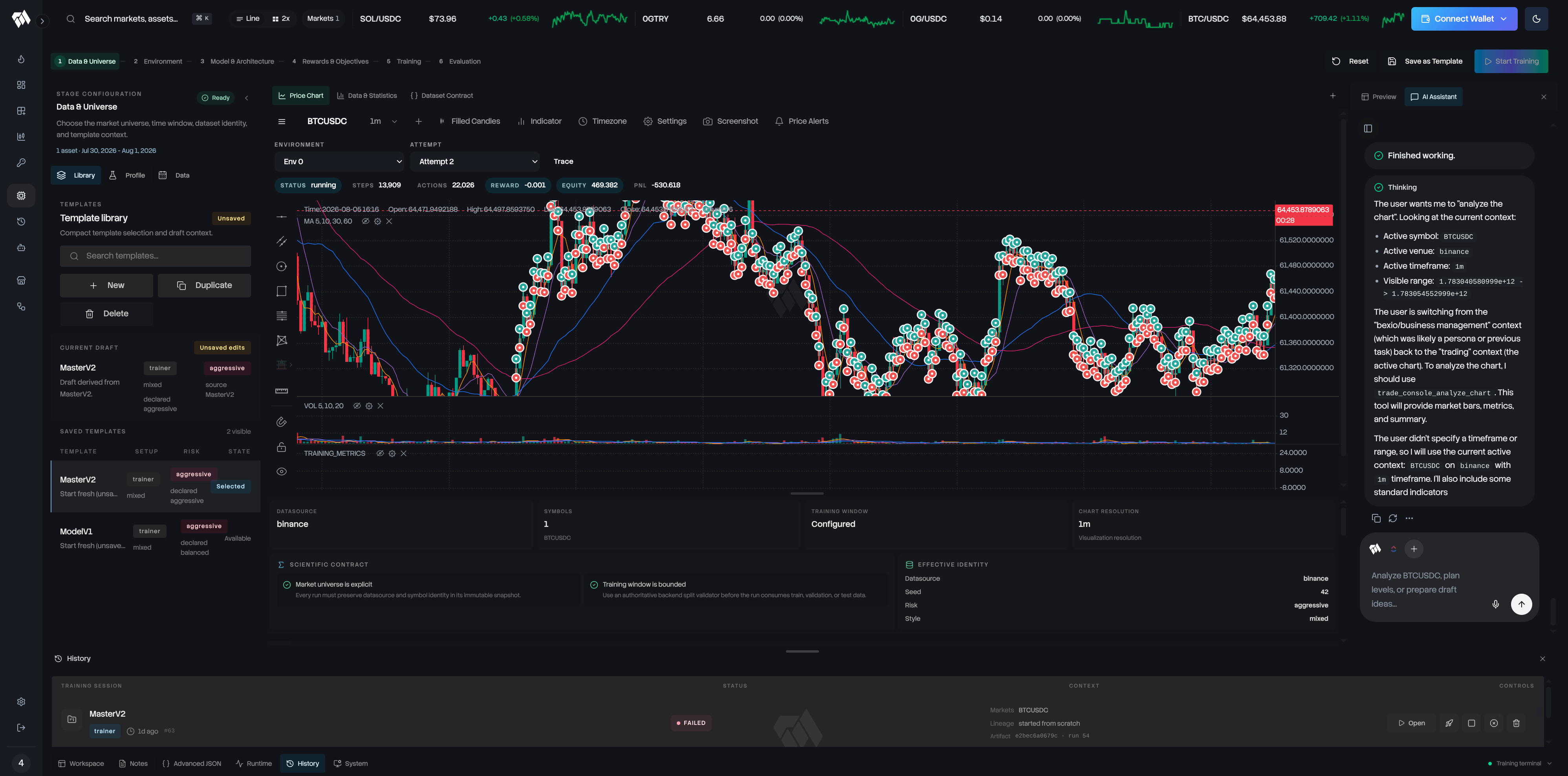Toggle the dark mode moon button
This screenshot has width=1568, height=776.
1536,19
